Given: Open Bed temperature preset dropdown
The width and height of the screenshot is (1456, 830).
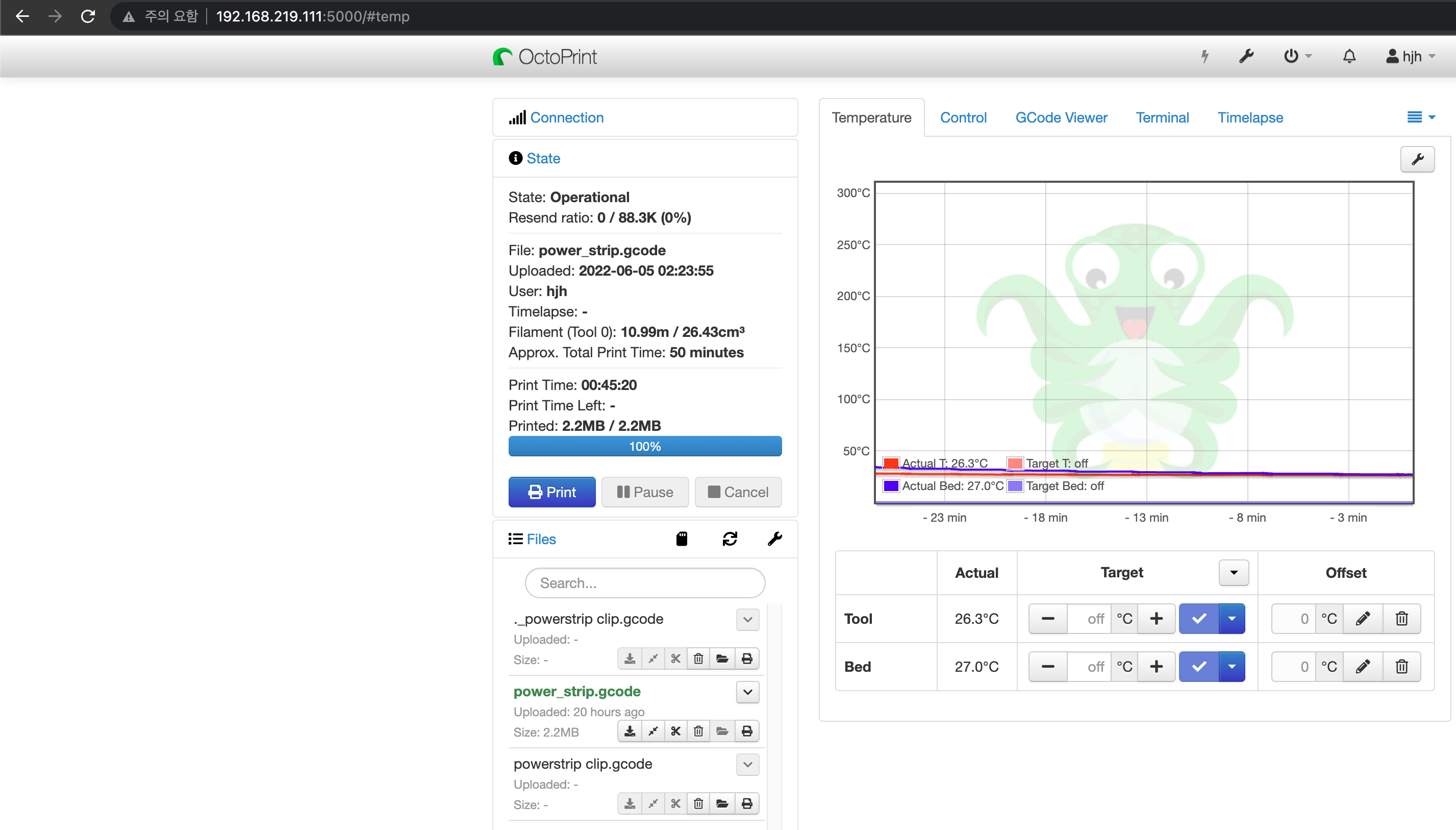Looking at the screenshot, I should point(1232,666).
